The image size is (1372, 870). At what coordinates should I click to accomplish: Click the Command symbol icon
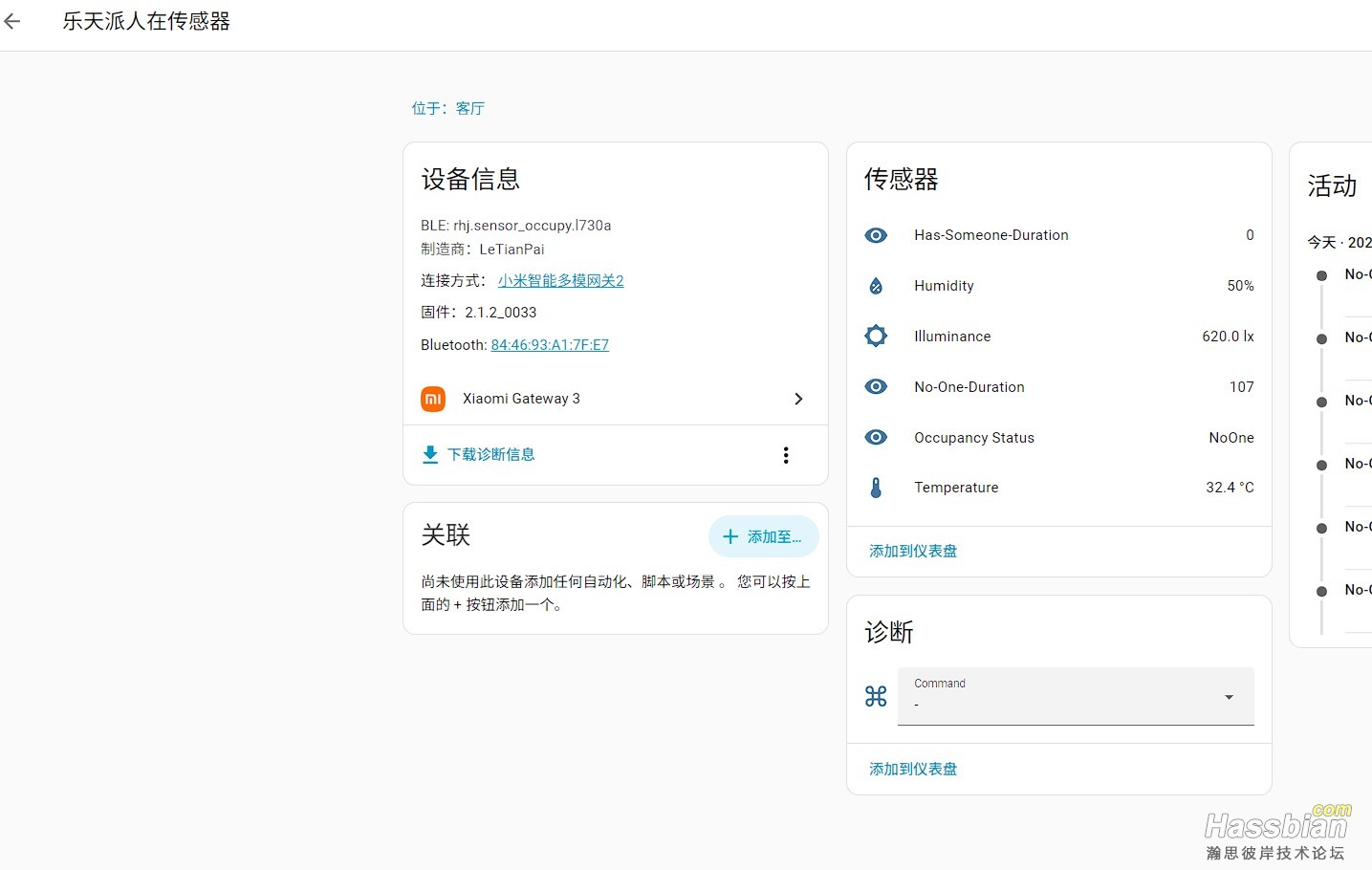point(876,696)
